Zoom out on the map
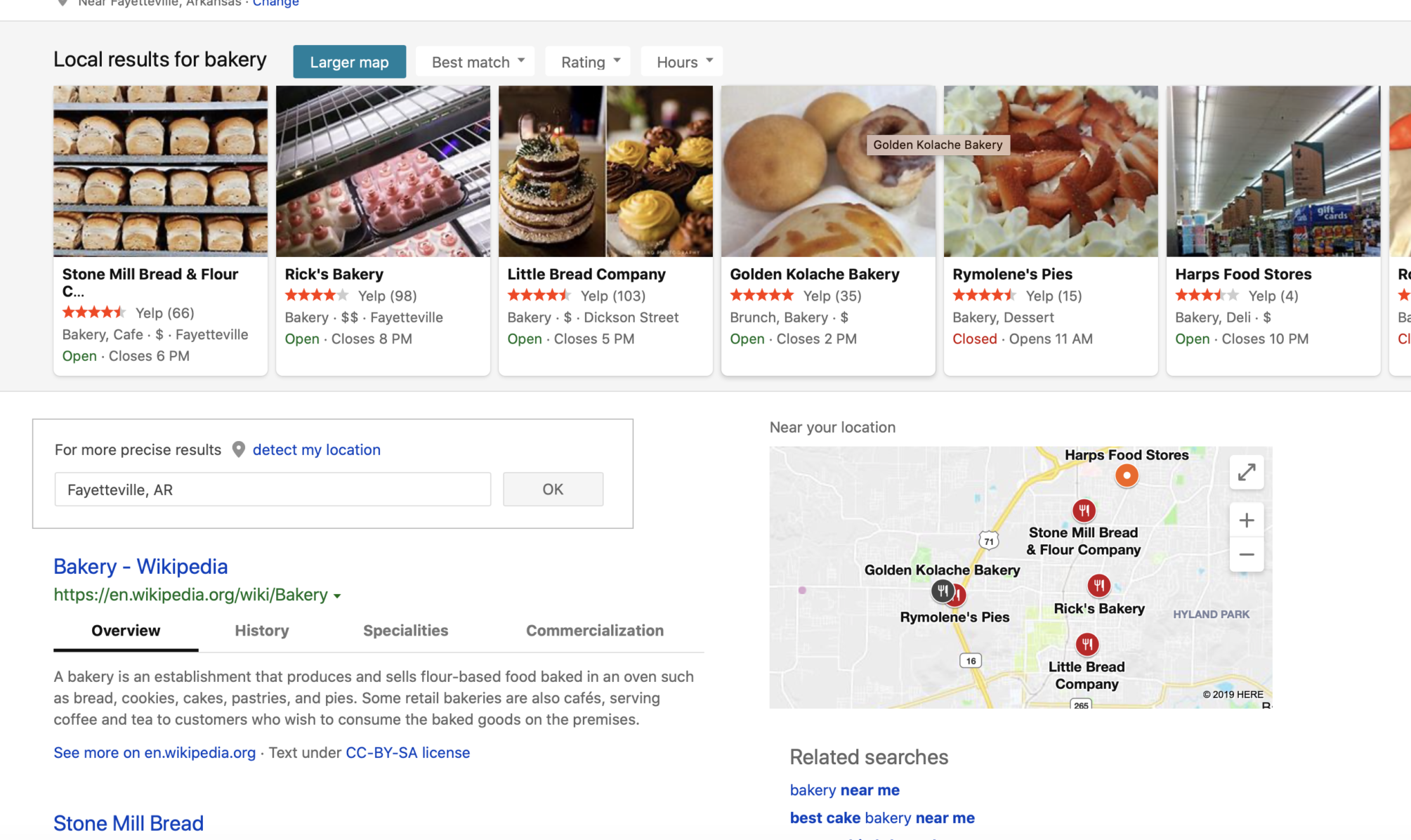 click(x=1247, y=554)
